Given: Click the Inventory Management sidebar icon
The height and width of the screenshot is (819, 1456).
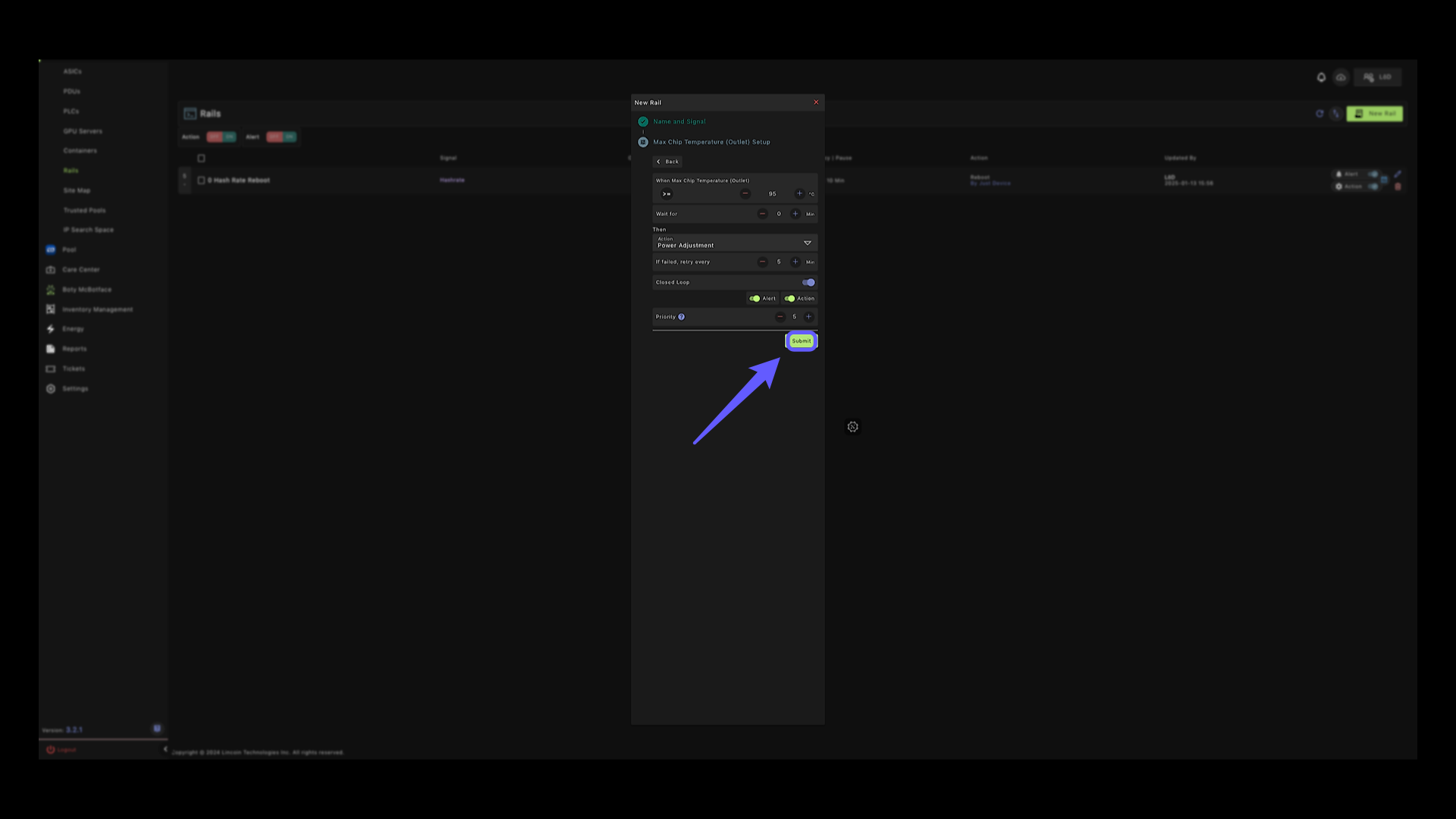Looking at the screenshot, I should pos(51,309).
